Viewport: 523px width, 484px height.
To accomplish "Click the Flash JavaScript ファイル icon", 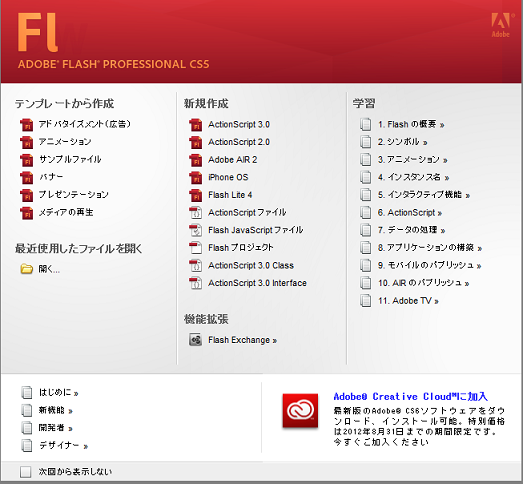I will (x=196, y=230).
